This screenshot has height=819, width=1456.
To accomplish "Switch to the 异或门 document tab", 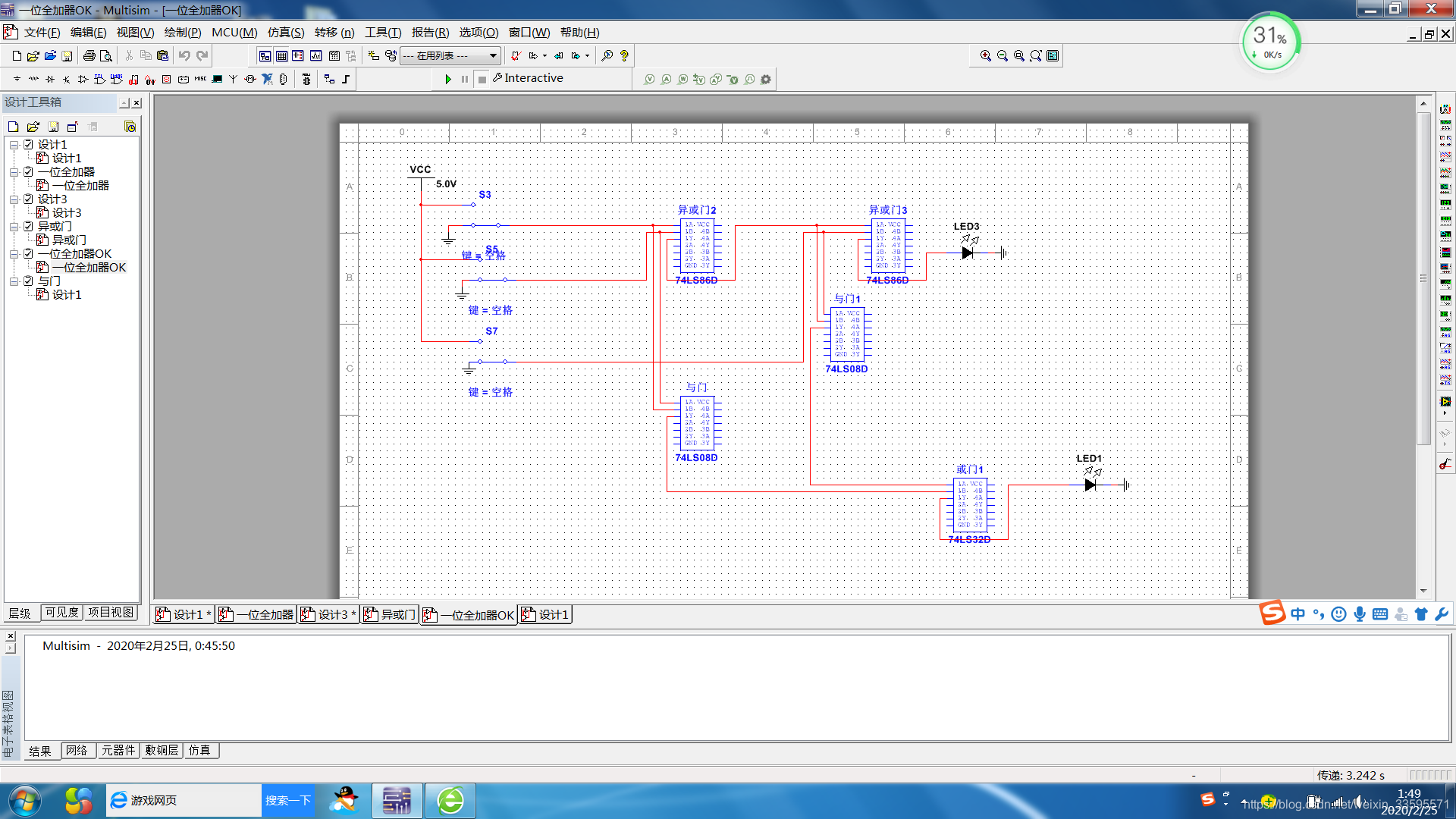I will [391, 615].
